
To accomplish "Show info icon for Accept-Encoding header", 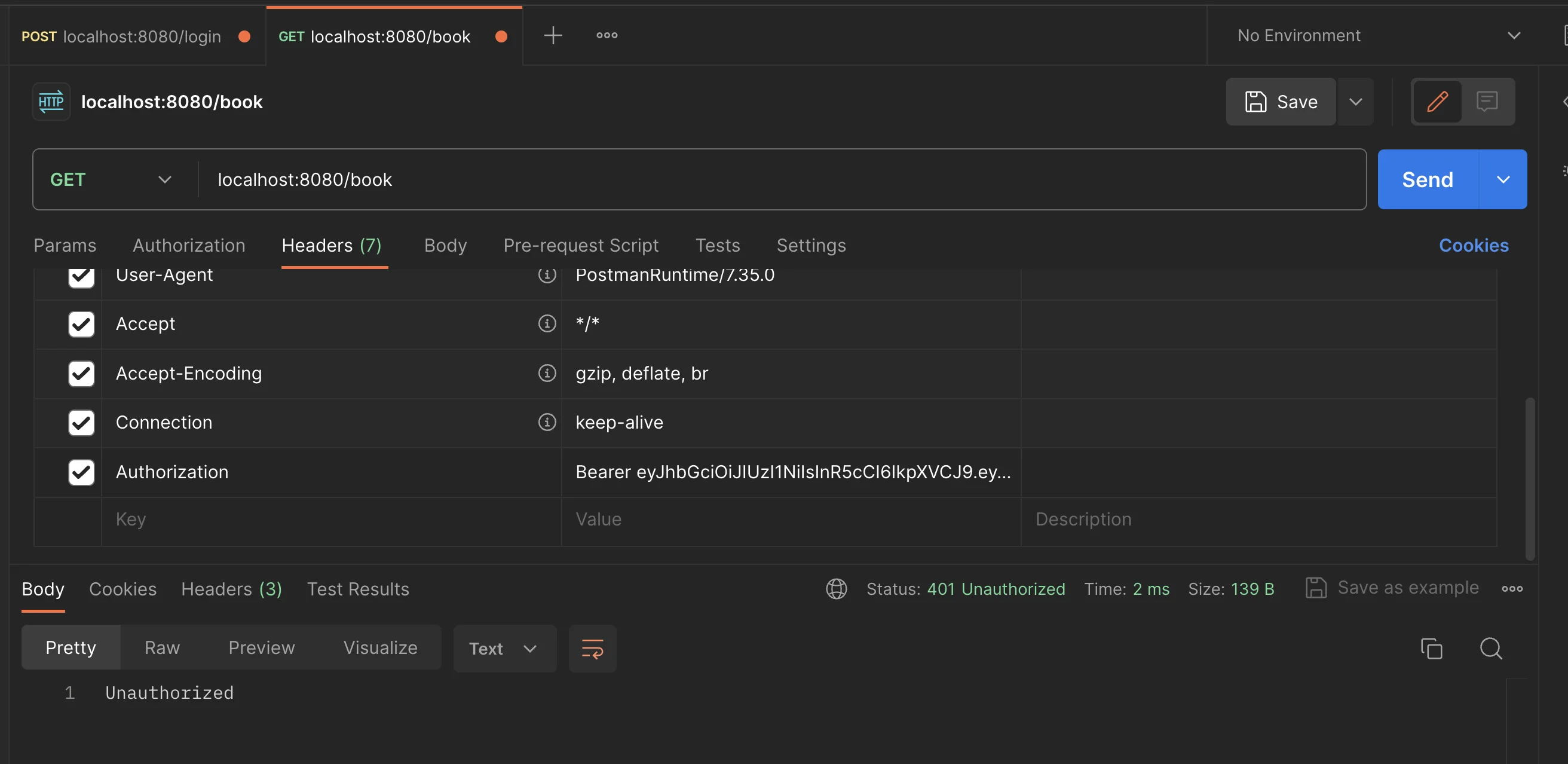I will (547, 372).
